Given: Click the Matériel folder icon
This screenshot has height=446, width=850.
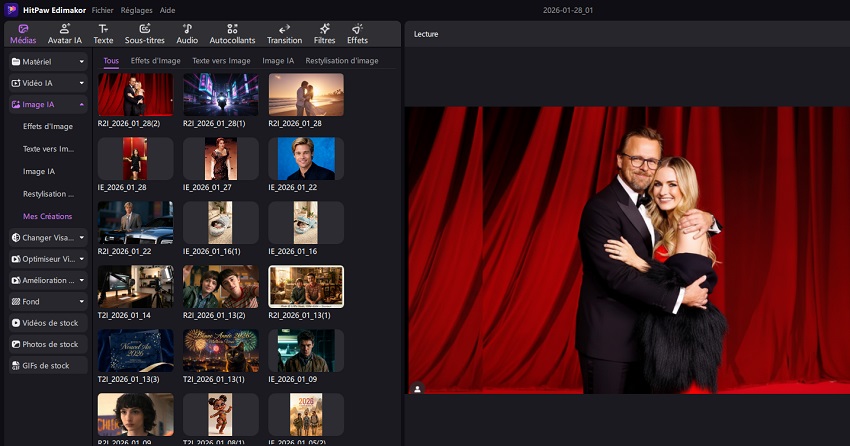Looking at the screenshot, I should pyautogui.click(x=16, y=62).
